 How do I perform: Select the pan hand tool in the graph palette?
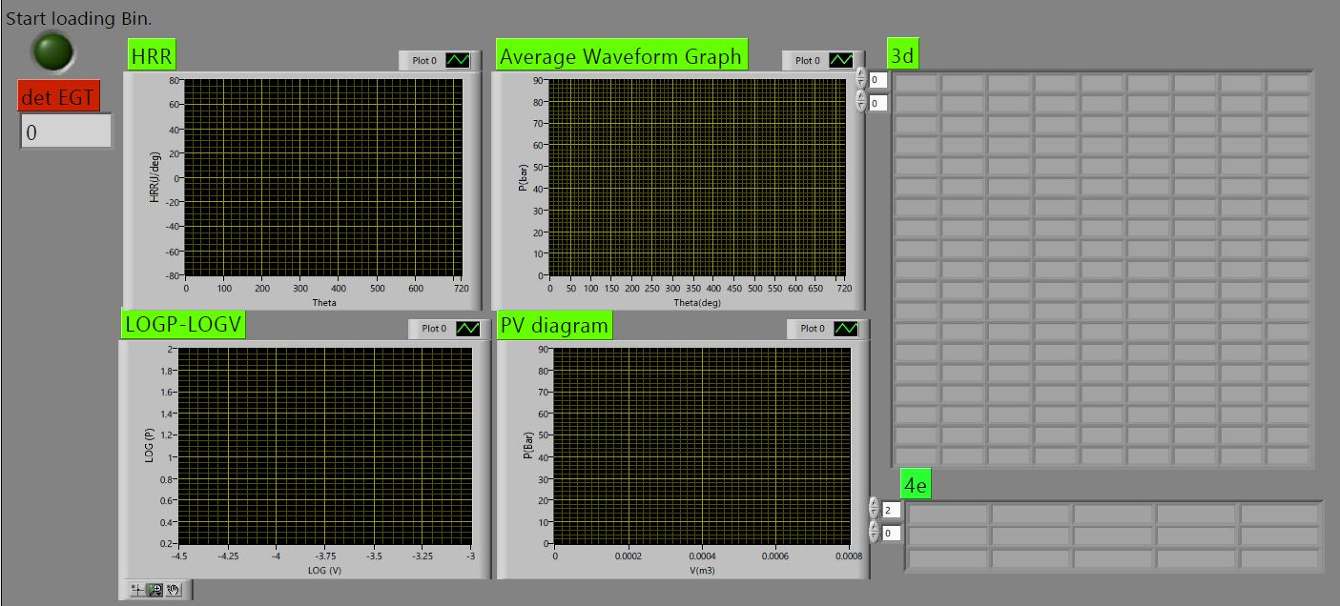point(172,589)
